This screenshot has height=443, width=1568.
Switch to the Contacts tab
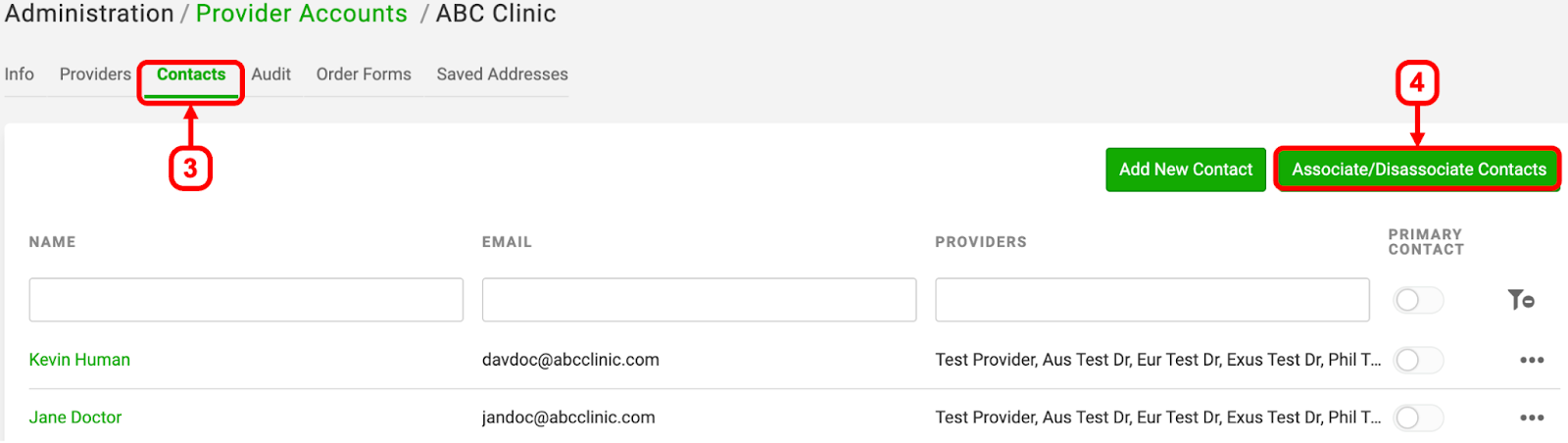(191, 74)
